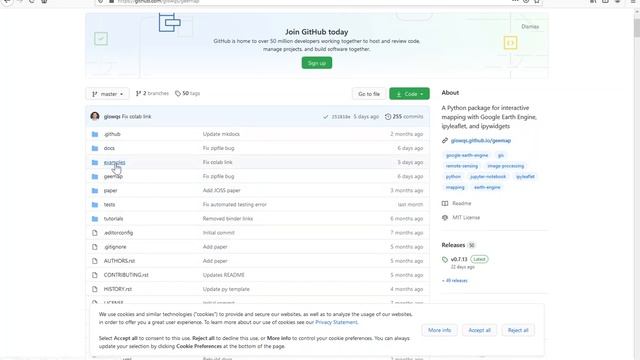Click the 2 months ago timestamp for .github
This screenshot has height=360, width=640.
[x=407, y=134]
